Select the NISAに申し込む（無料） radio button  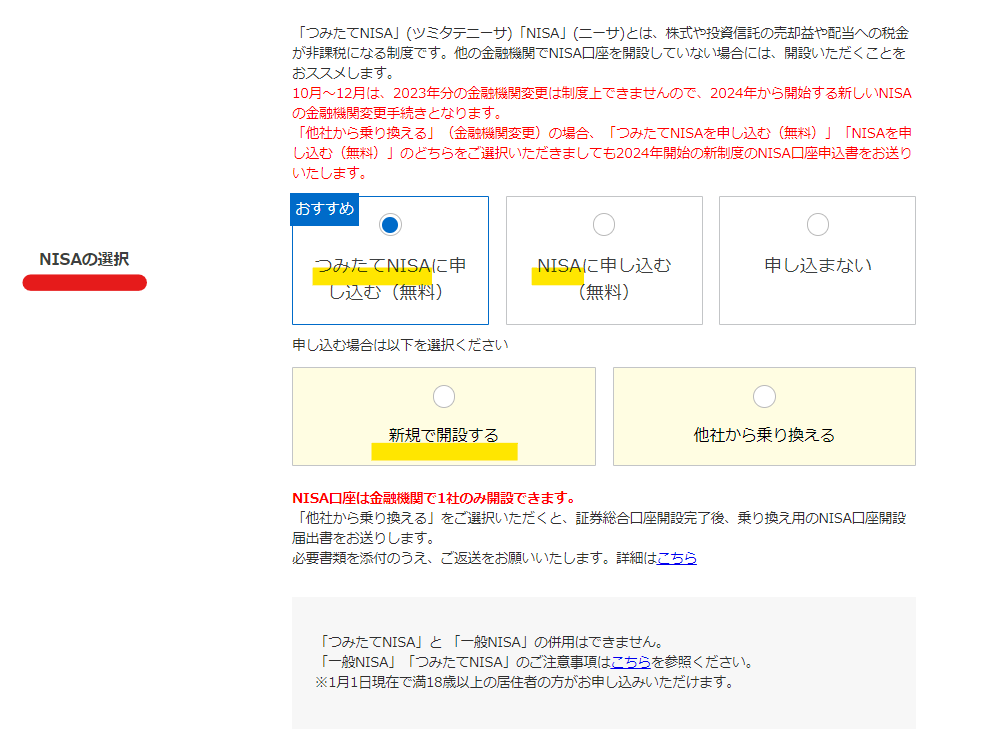click(x=604, y=225)
